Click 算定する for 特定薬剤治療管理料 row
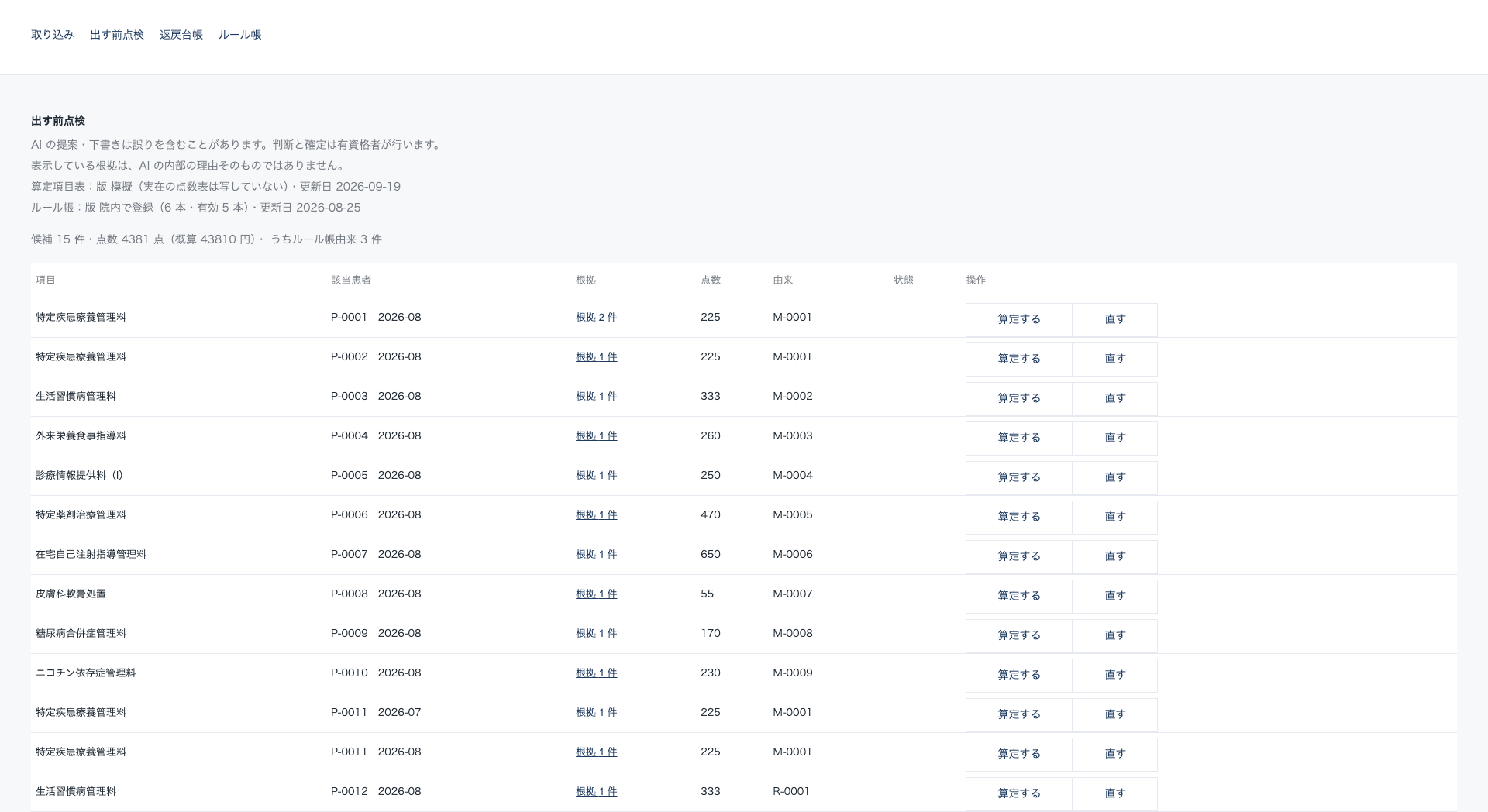The height and width of the screenshot is (812, 1488). [x=1019, y=517]
